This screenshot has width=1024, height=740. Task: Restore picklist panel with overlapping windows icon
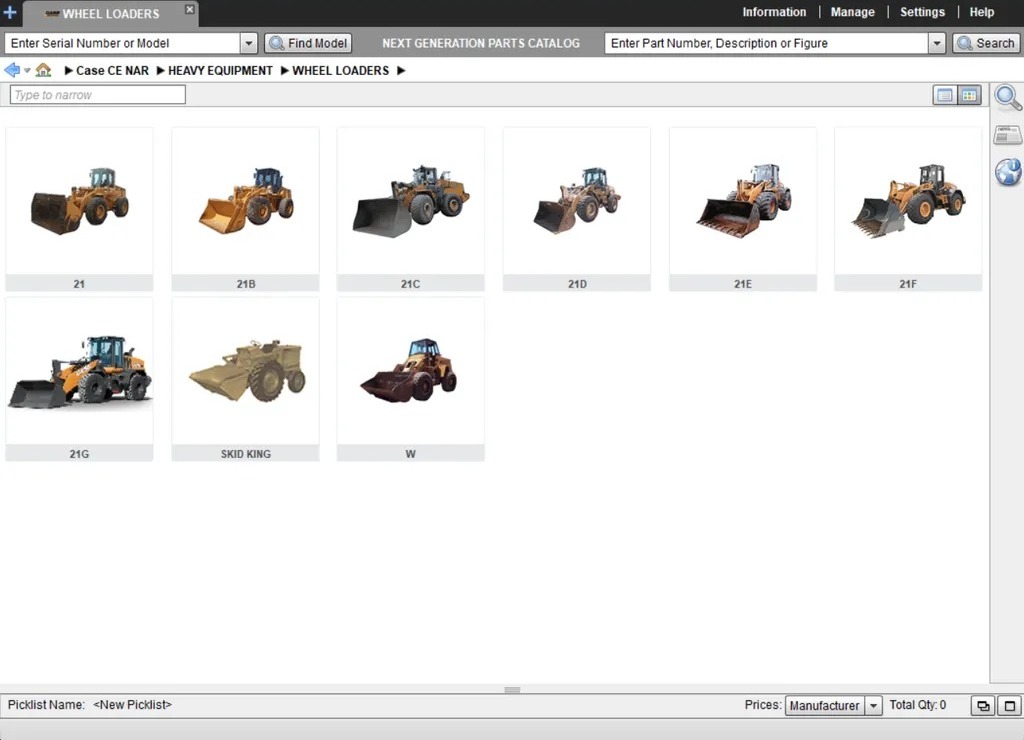(983, 706)
